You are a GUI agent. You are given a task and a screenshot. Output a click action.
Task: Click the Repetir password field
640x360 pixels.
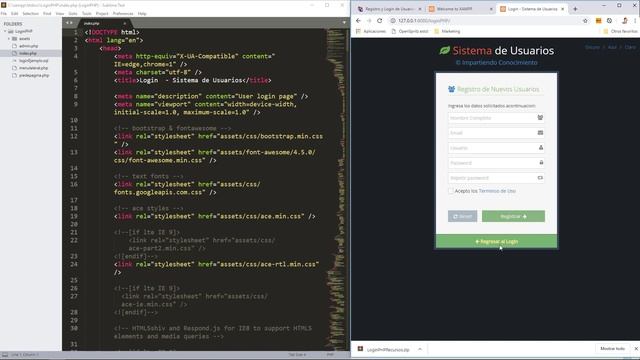(496, 178)
